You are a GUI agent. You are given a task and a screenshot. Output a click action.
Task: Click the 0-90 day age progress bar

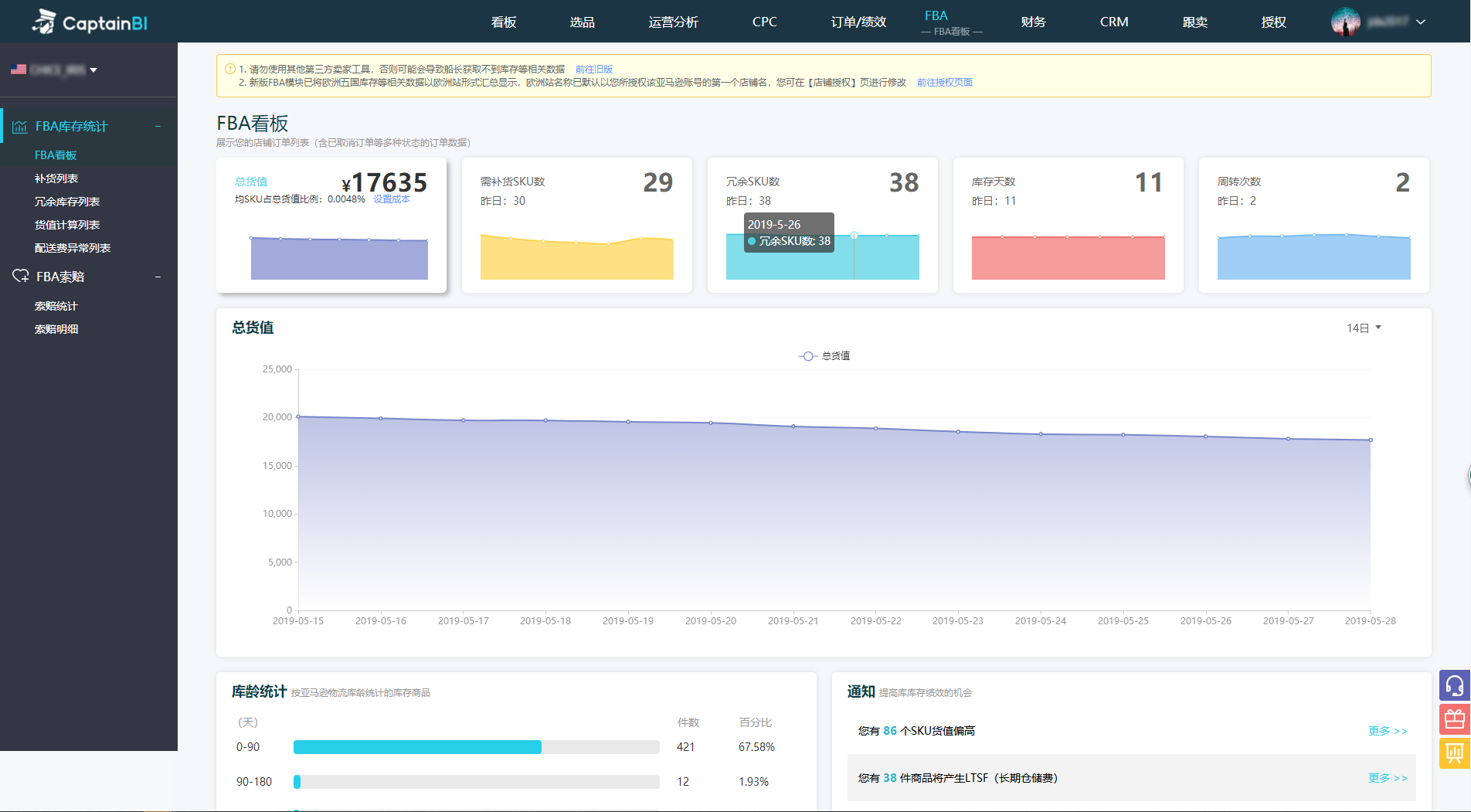476,747
